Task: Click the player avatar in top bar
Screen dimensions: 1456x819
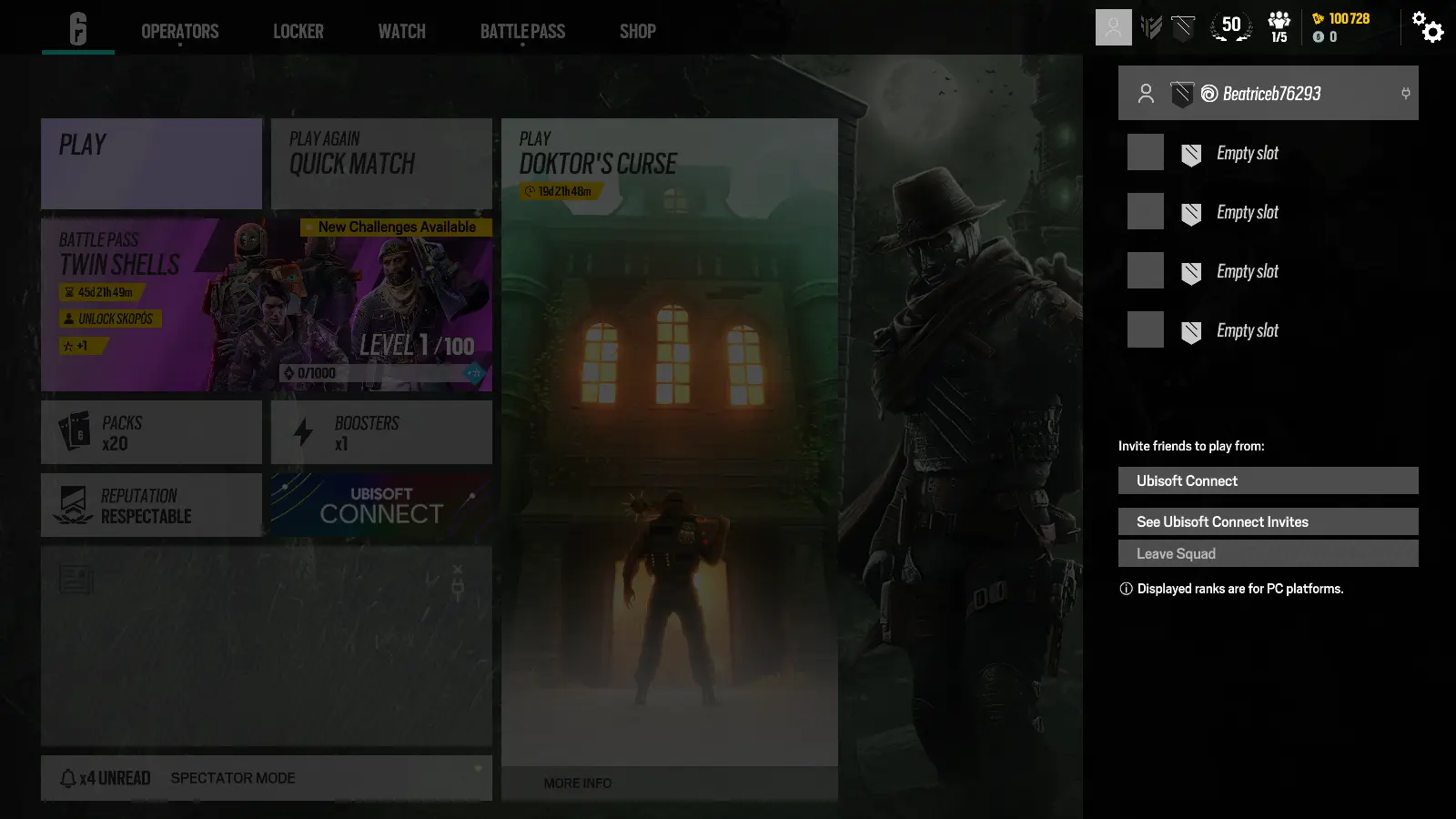Action: point(1114,27)
